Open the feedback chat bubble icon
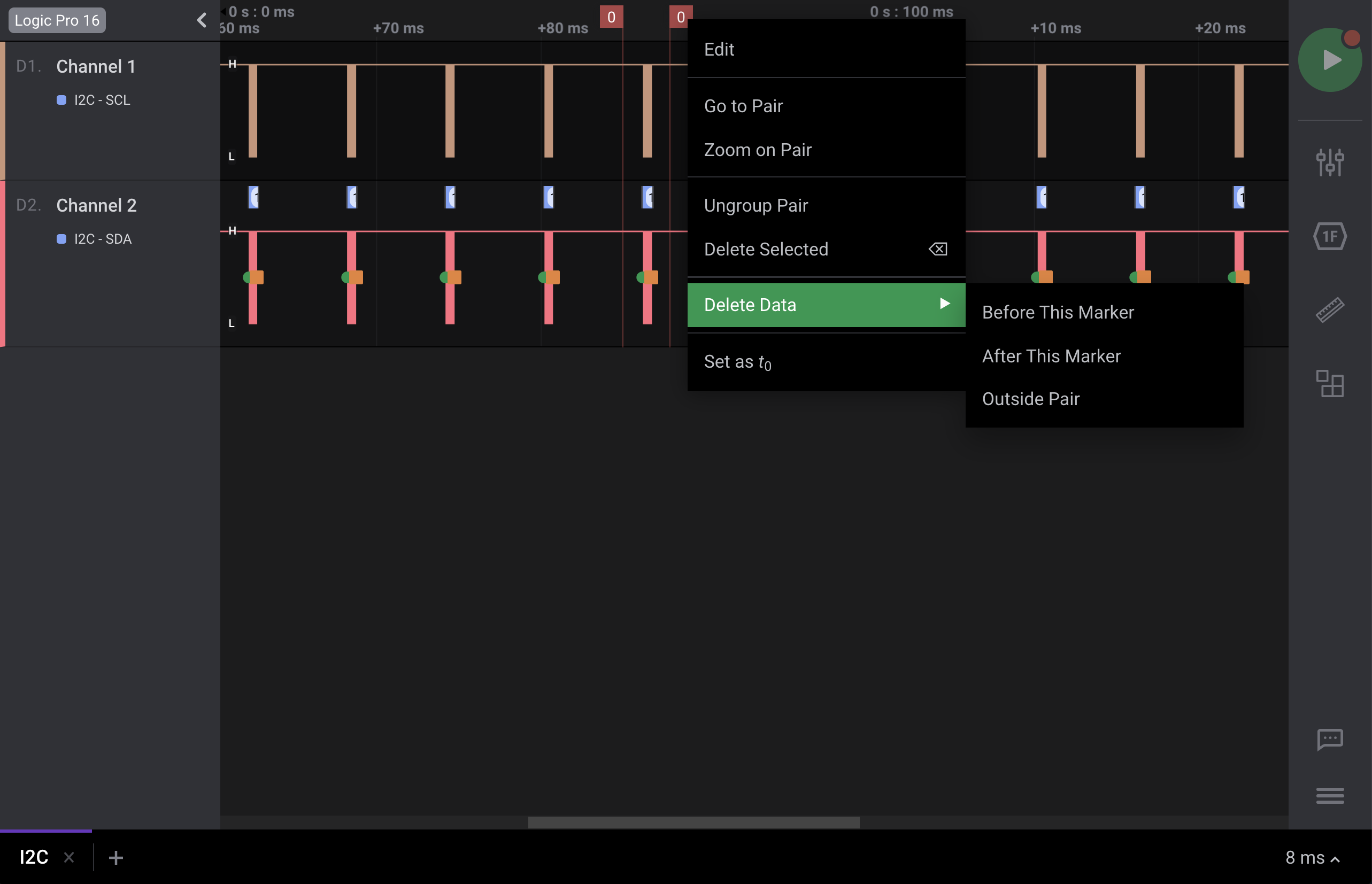 pos(1330,739)
